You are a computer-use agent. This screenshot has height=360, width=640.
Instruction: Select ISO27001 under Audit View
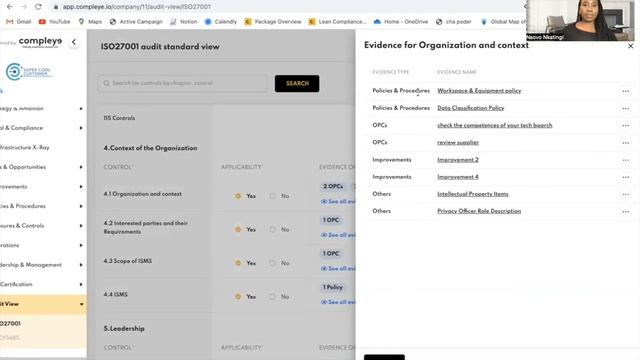11,323
